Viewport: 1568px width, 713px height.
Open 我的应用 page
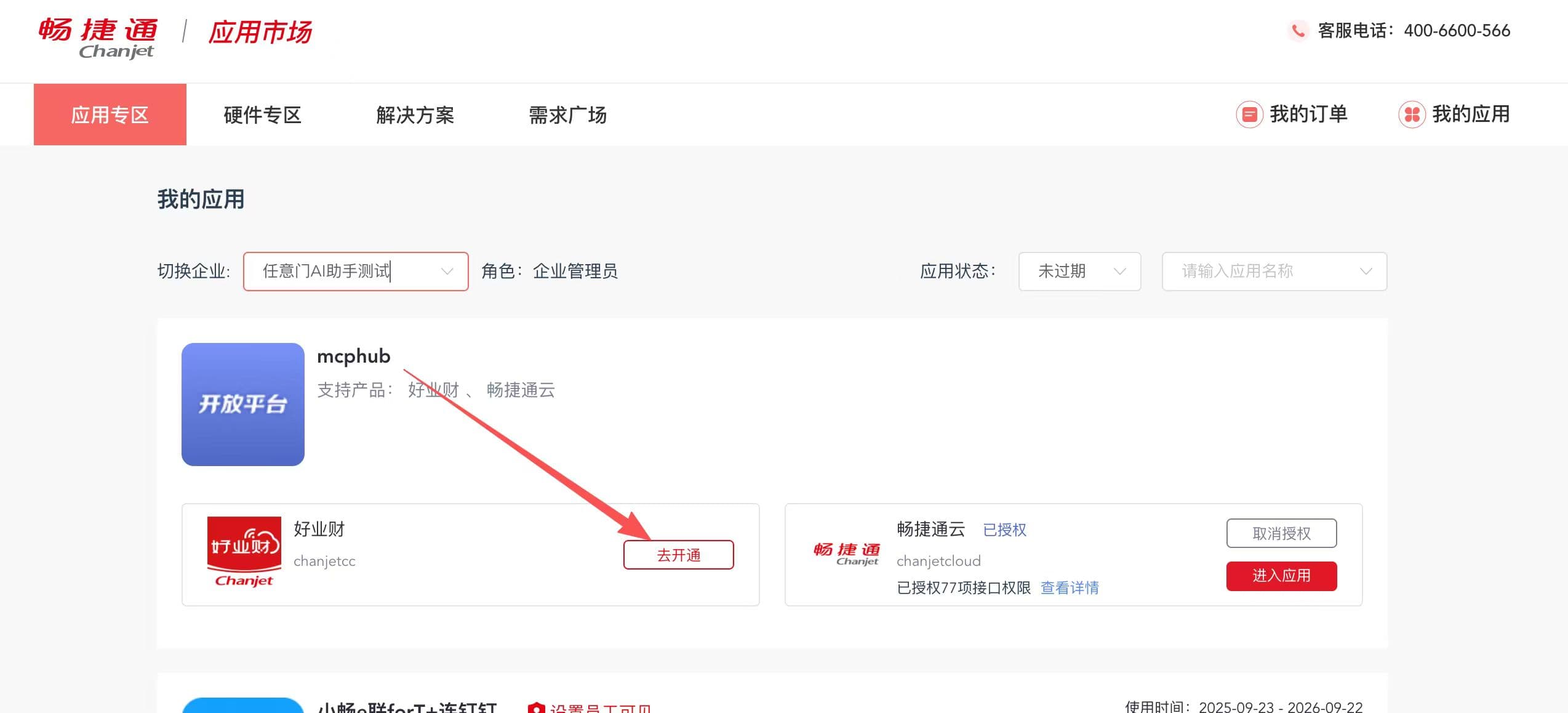coord(1471,115)
